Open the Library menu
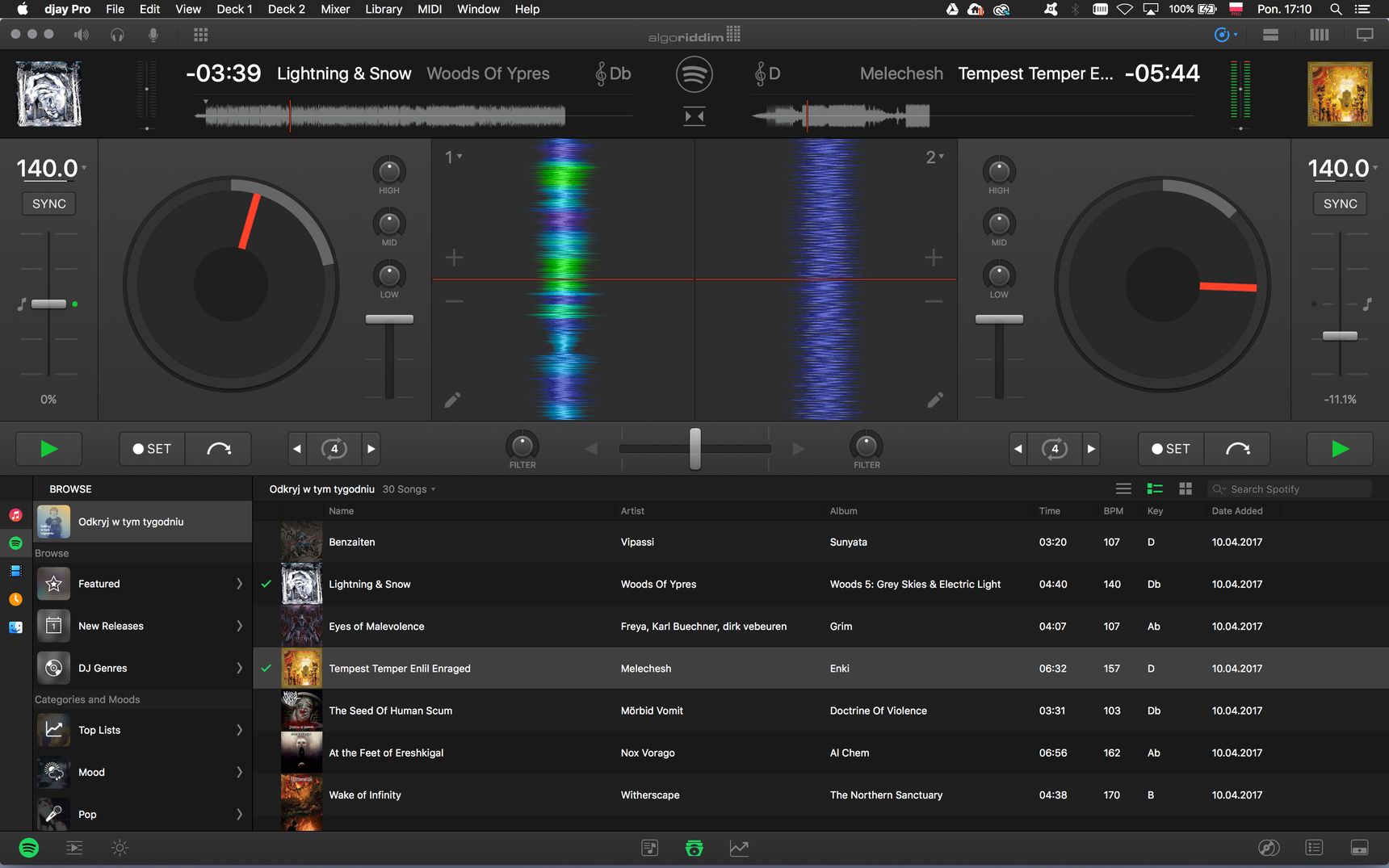1389x868 pixels. click(384, 9)
